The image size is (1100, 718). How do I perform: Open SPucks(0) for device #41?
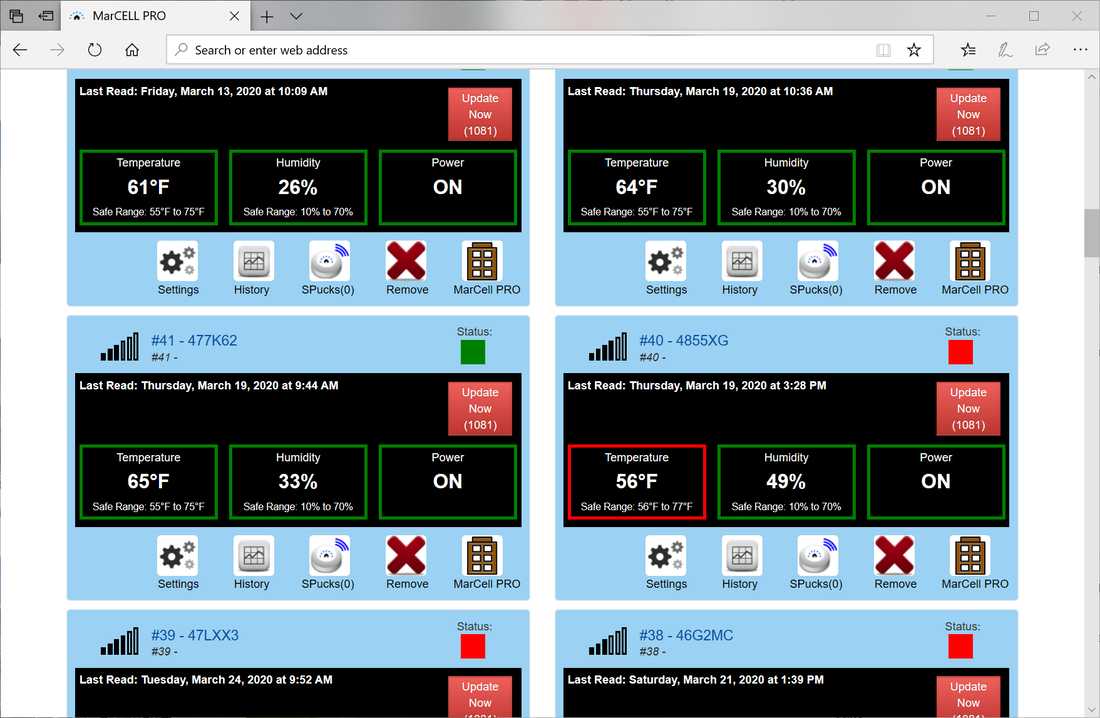(328, 563)
